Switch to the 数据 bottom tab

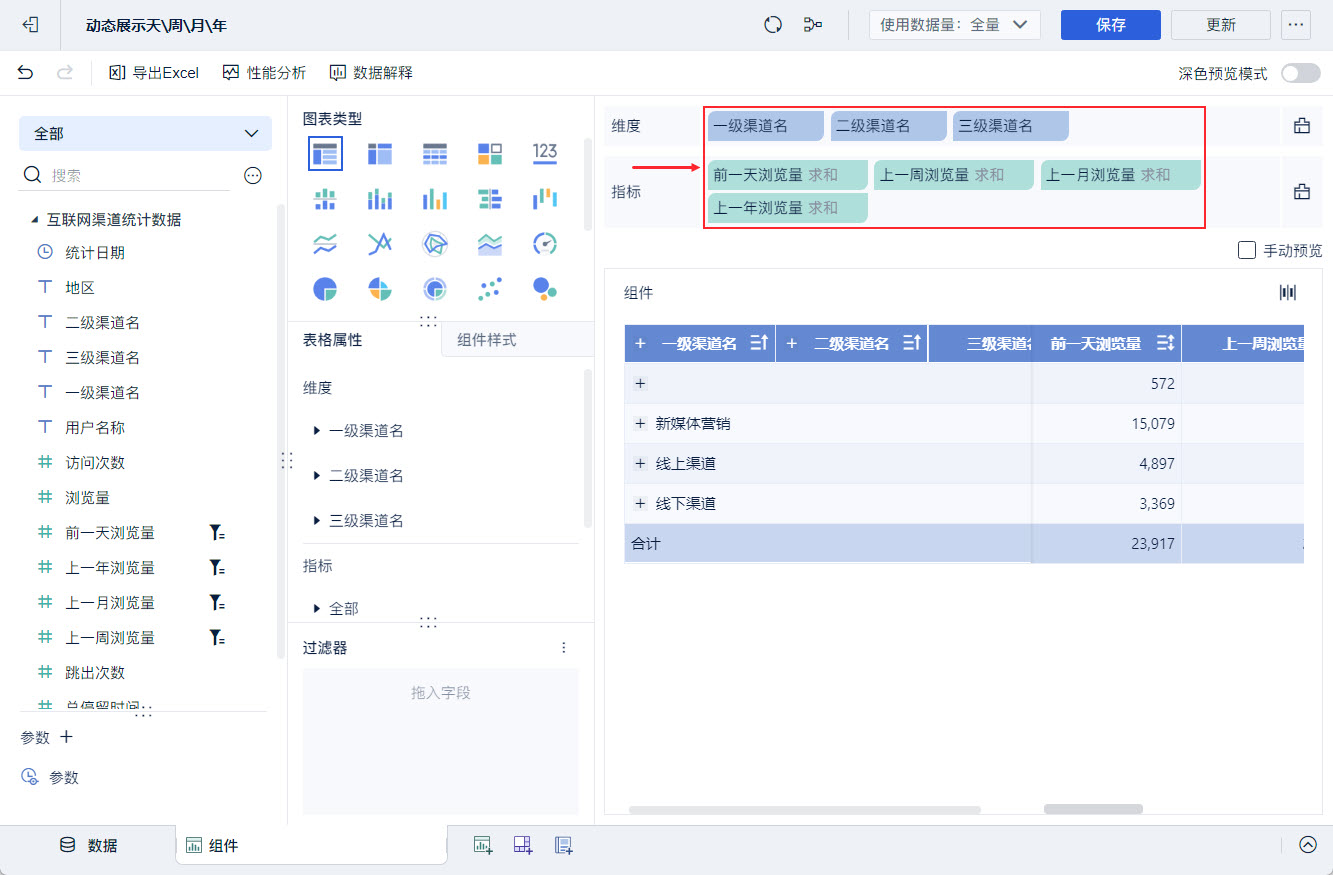(88, 845)
